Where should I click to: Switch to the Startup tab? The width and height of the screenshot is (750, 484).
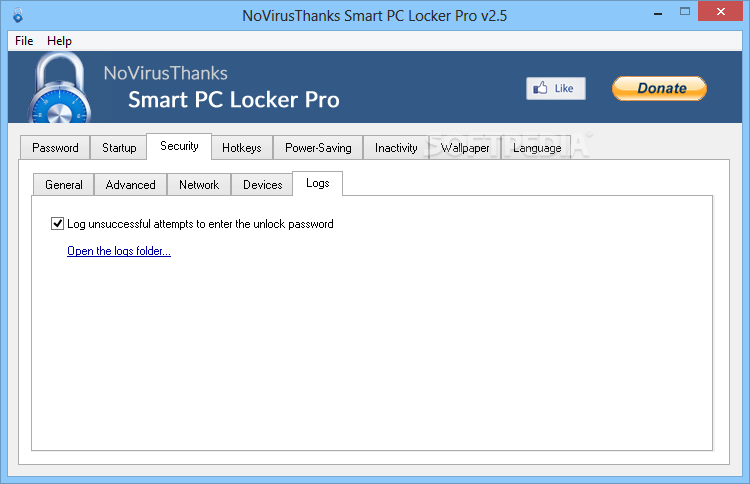coord(119,148)
